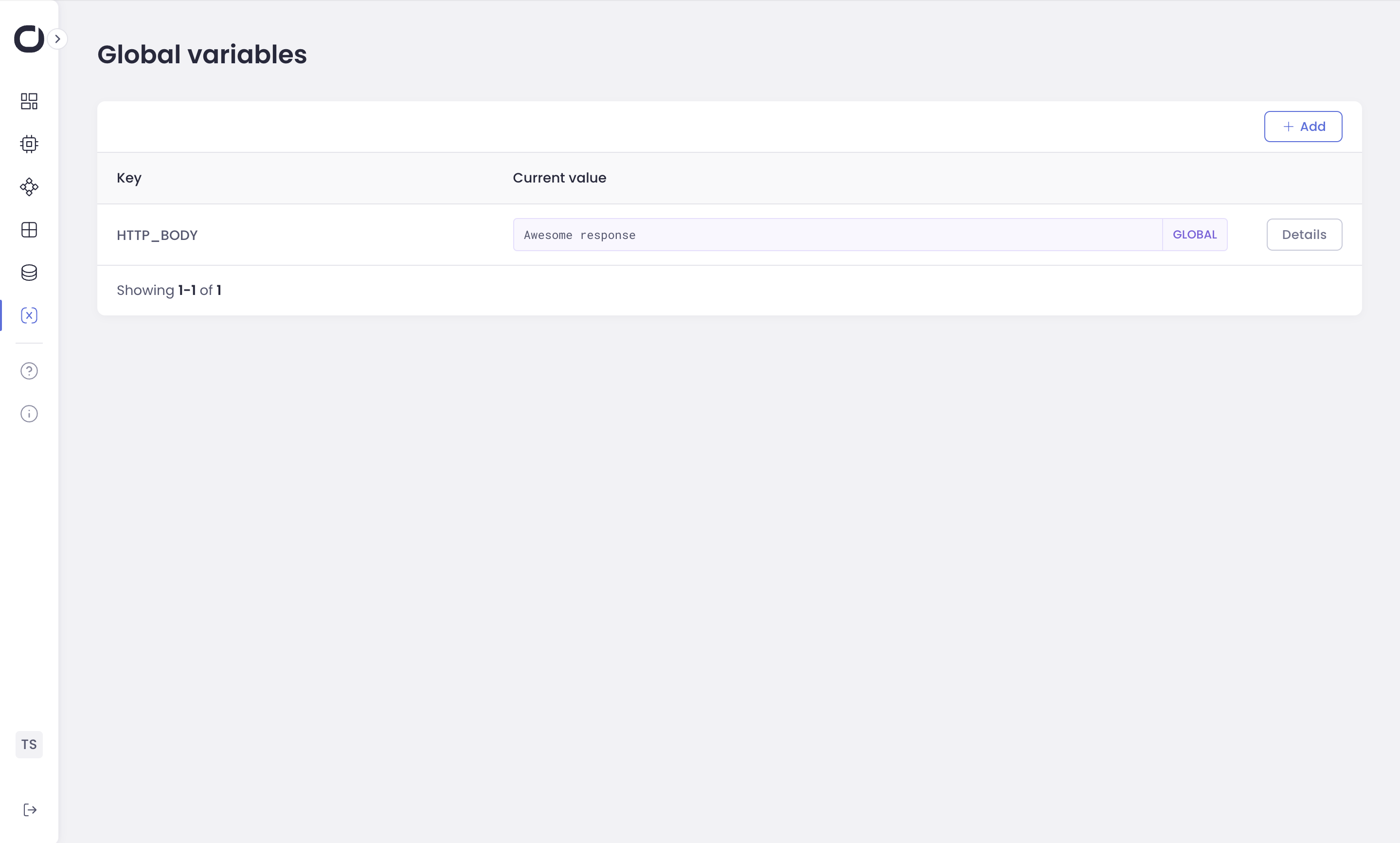1400x843 pixels.
Task: Click the Current value column header
Action: pos(559,178)
